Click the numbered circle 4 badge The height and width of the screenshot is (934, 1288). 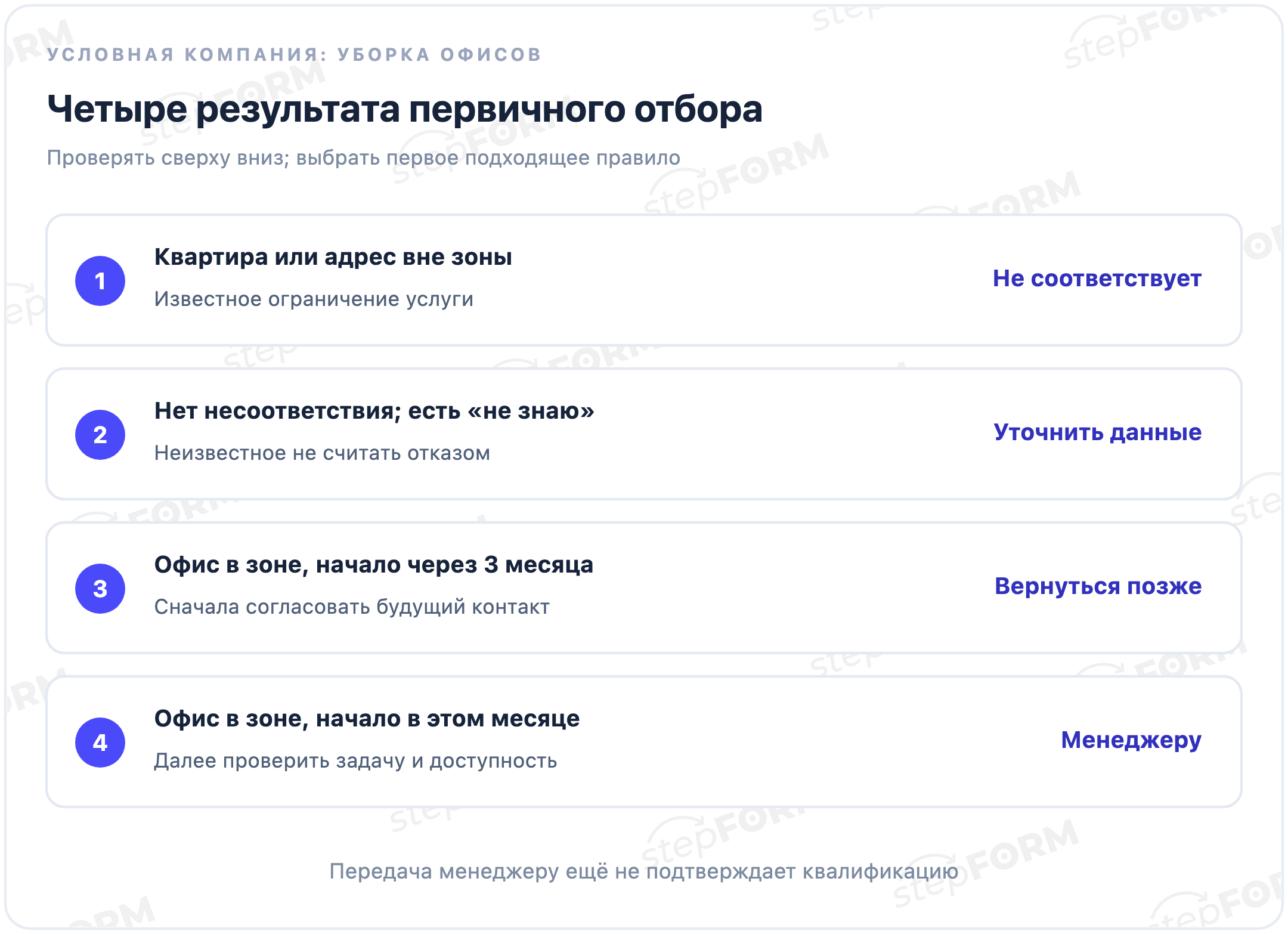tap(100, 743)
